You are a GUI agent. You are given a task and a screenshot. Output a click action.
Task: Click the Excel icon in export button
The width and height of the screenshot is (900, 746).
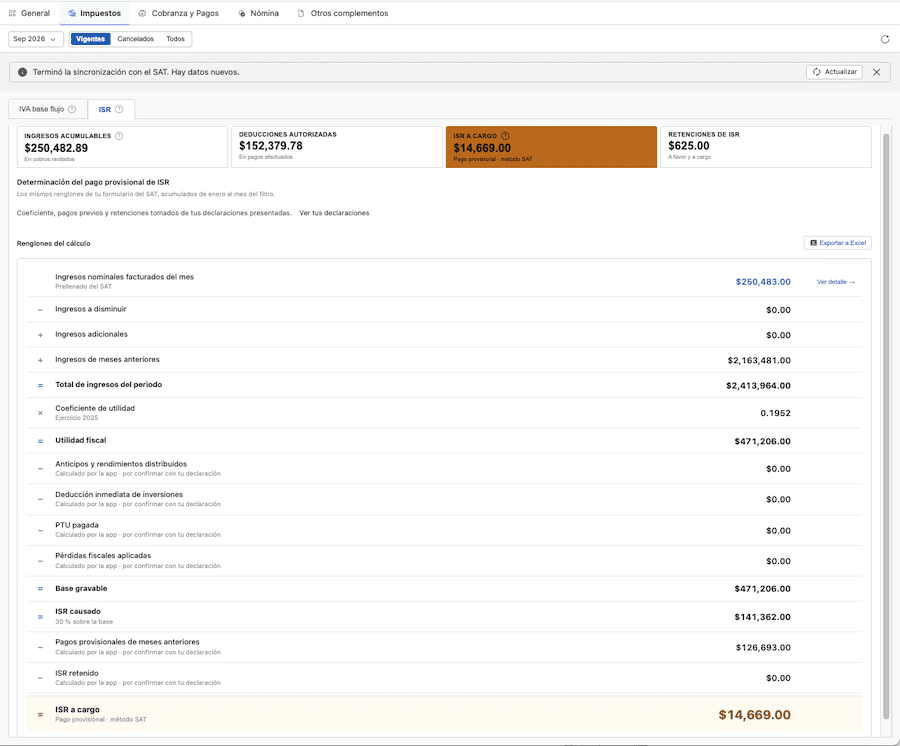coord(813,243)
